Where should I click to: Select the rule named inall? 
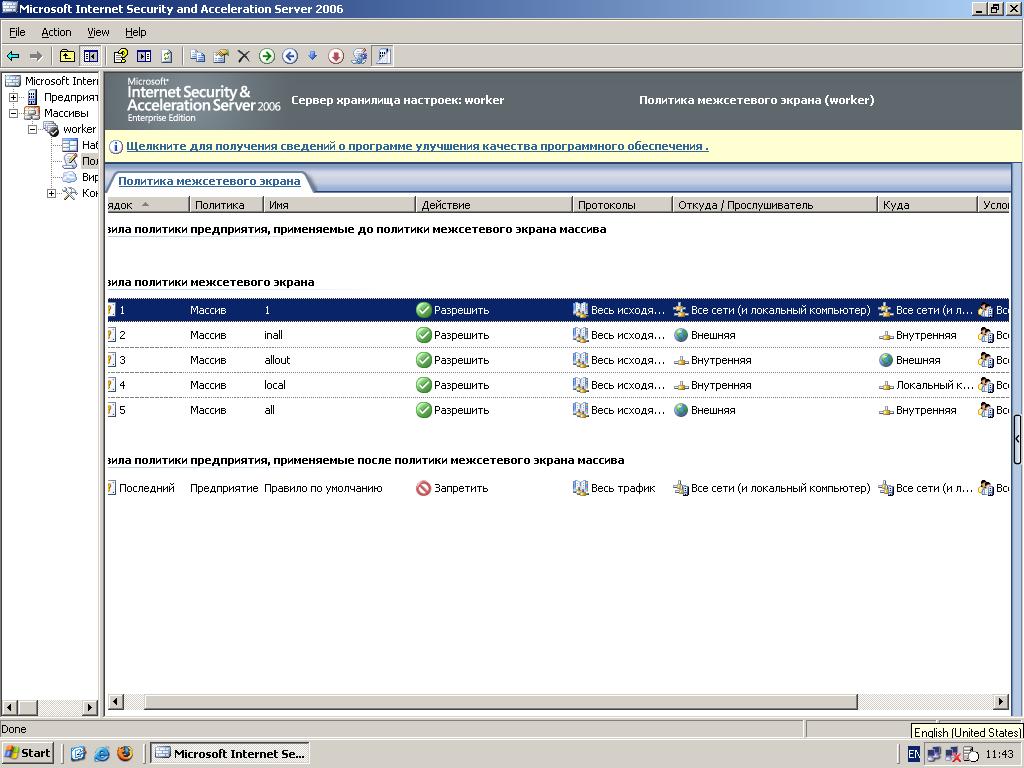pos(558,335)
